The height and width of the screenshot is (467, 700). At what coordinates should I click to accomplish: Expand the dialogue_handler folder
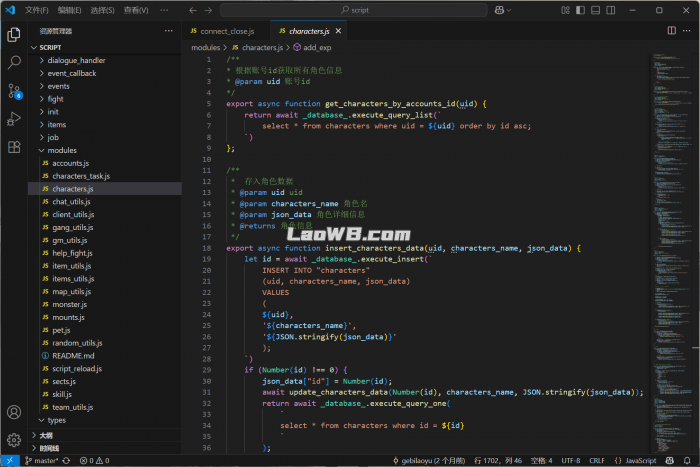click(105, 60)
